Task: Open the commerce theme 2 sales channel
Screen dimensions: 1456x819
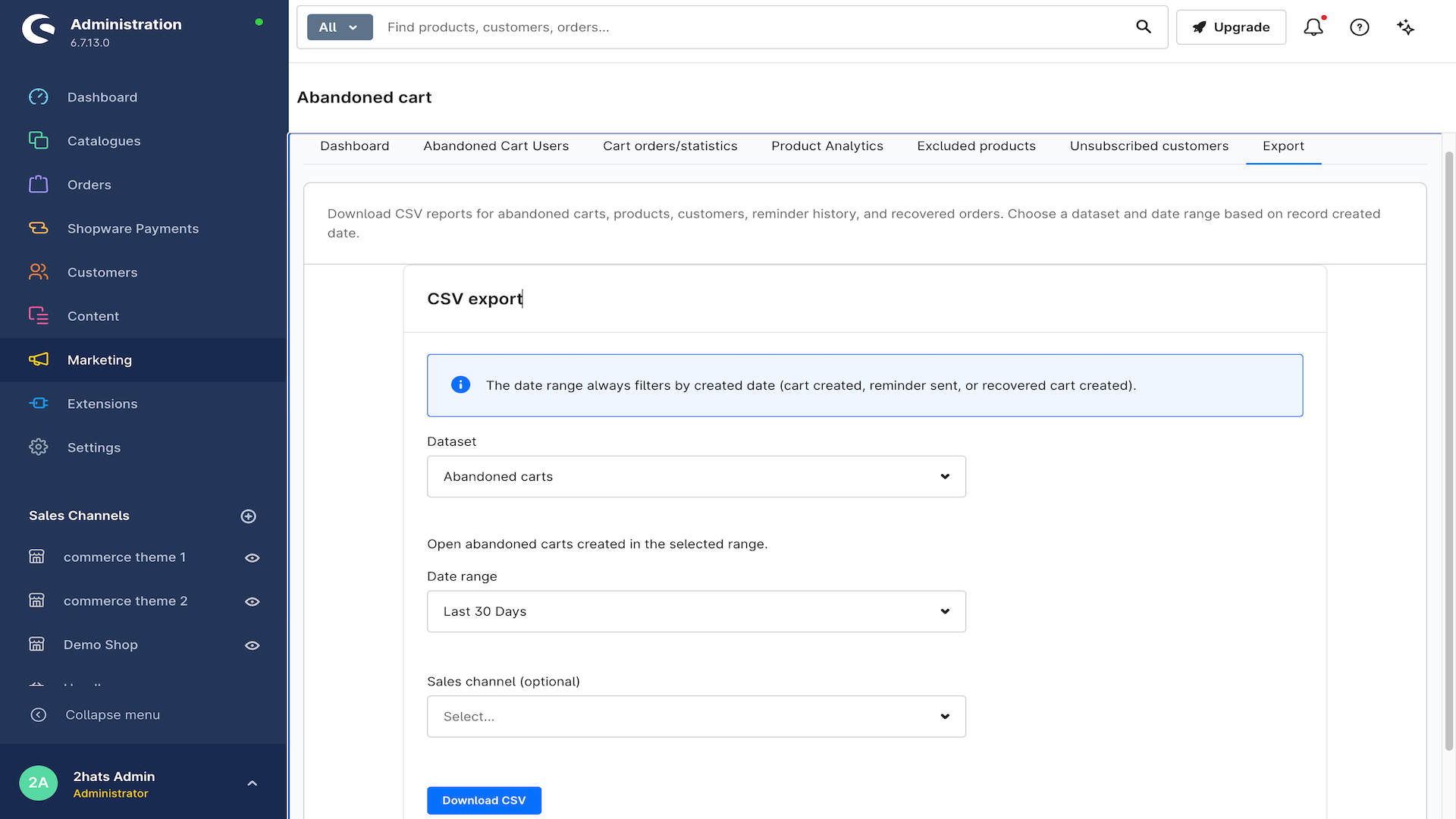Action: (x=125, y=601)
